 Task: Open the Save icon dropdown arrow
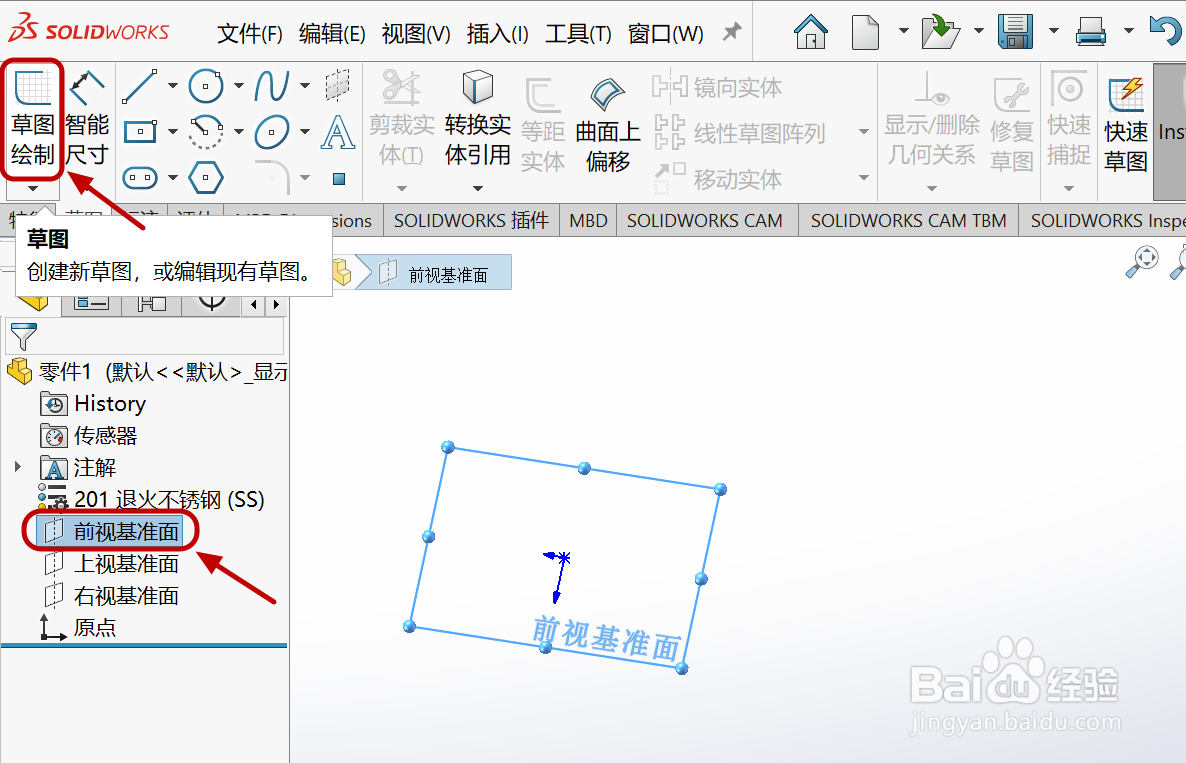point(1054,31)
